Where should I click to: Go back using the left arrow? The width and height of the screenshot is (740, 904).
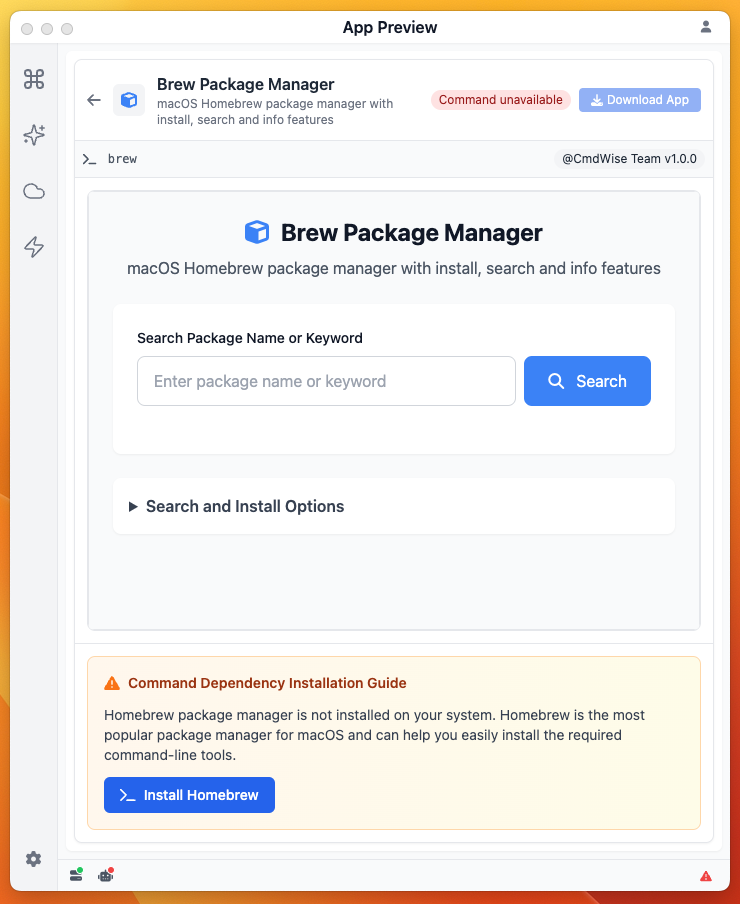[x=94, y=100]
